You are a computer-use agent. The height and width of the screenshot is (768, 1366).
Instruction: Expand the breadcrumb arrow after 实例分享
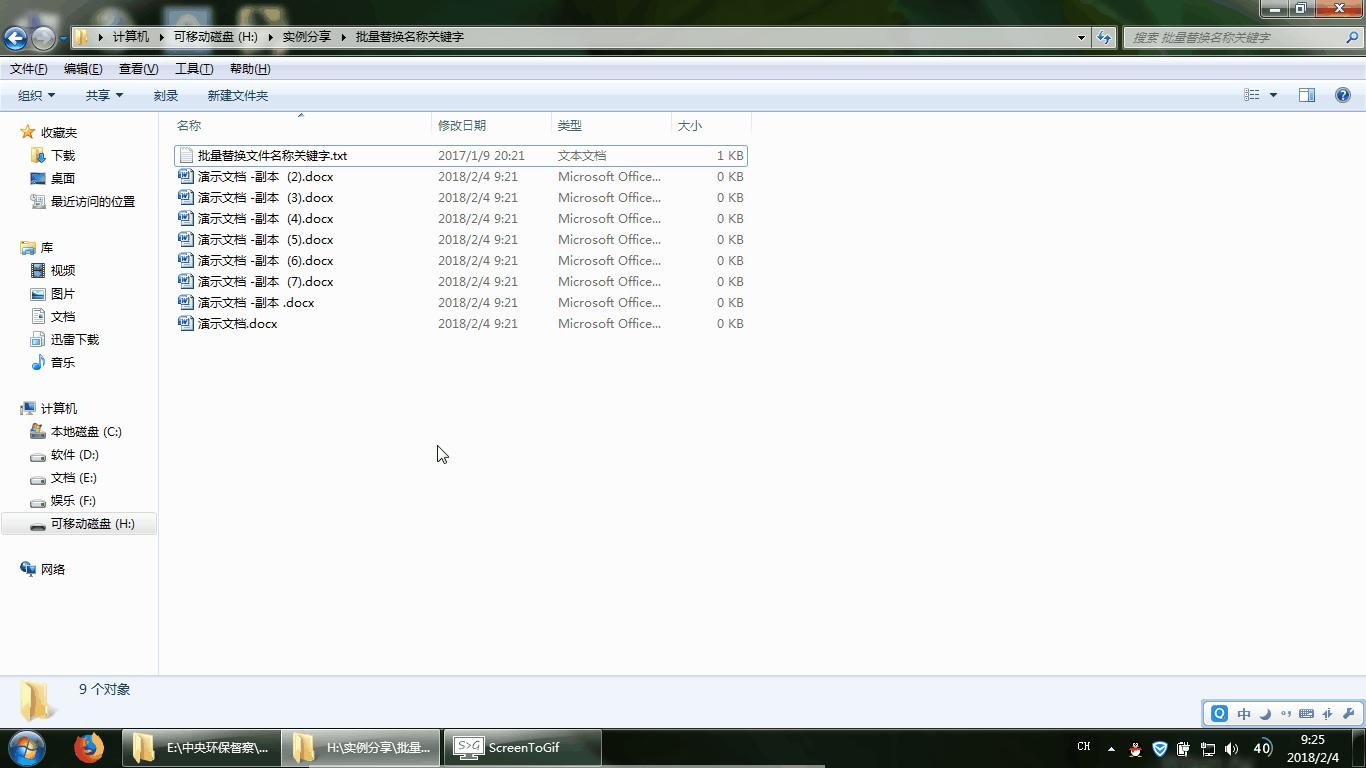coord(344,37)
